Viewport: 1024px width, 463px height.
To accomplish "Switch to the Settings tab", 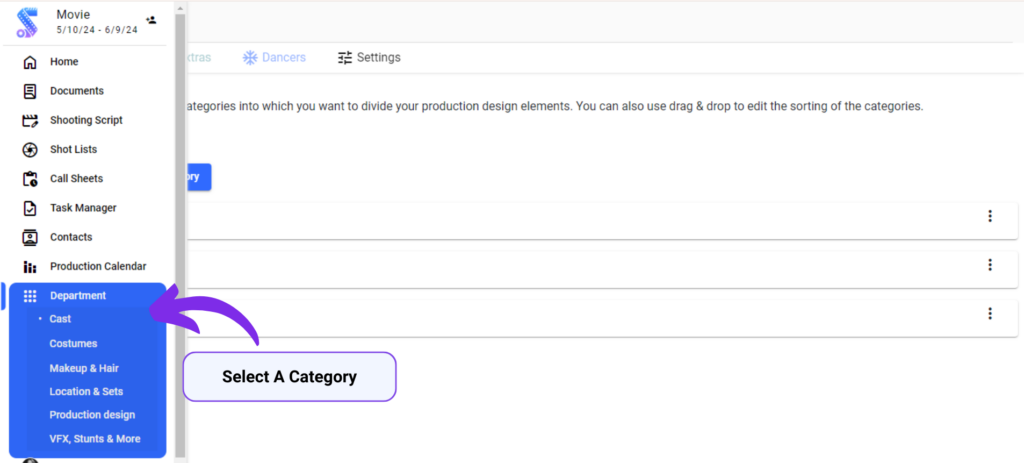I will pos(369,57).
